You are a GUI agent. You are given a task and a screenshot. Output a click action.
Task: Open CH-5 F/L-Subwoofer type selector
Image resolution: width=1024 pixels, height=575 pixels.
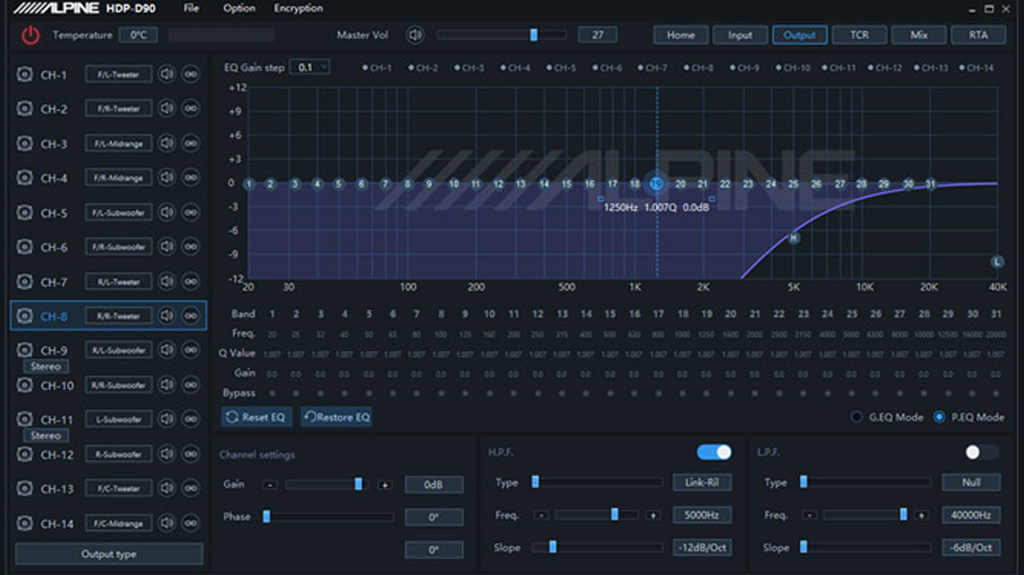(118, 212)
